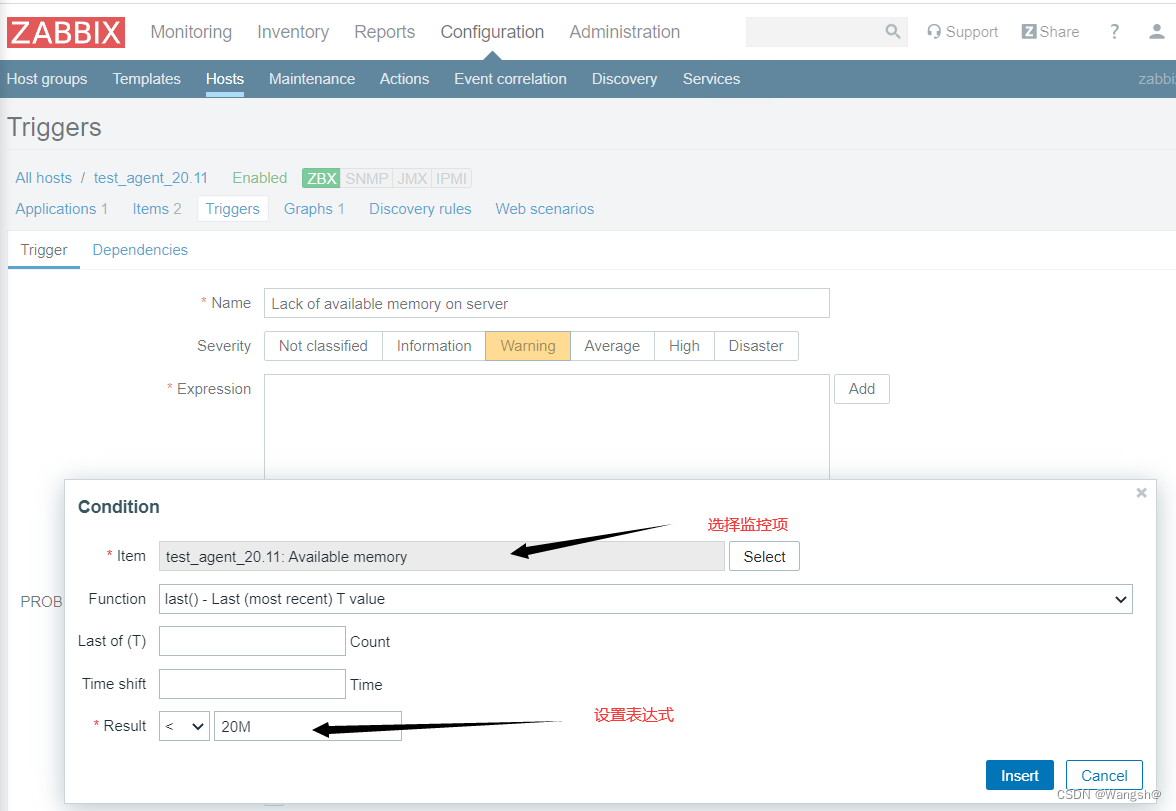The image size is (1176, 811).
Task: Open test_agent_20.11 host link
Action: tap(151, 178)
